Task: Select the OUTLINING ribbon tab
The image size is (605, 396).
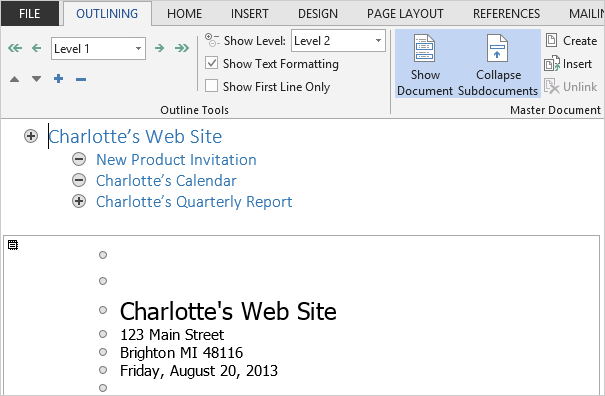Action: click(107, 14)
